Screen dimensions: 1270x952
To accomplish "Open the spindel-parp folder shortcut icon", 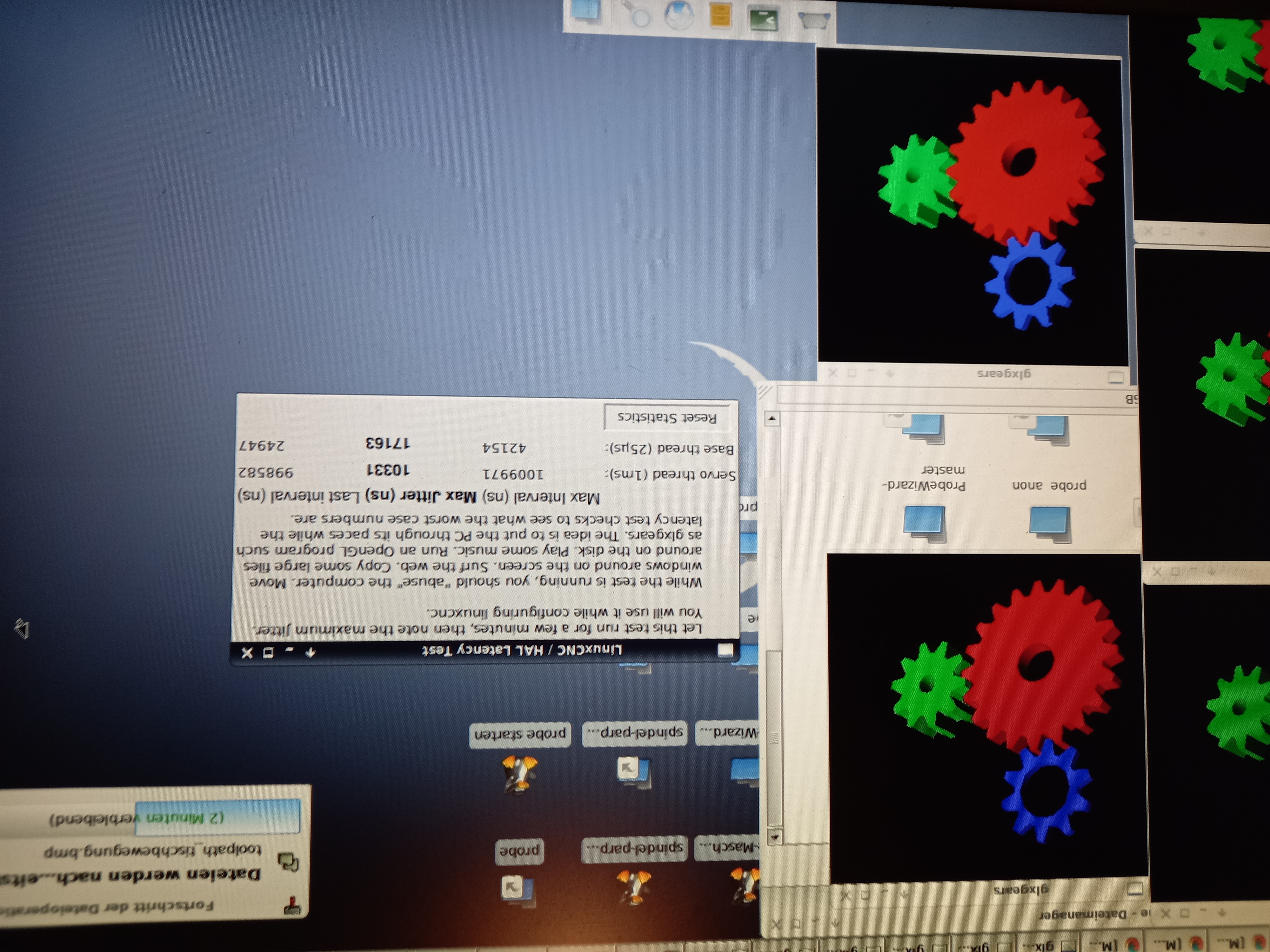I will (x=633, y=772).
